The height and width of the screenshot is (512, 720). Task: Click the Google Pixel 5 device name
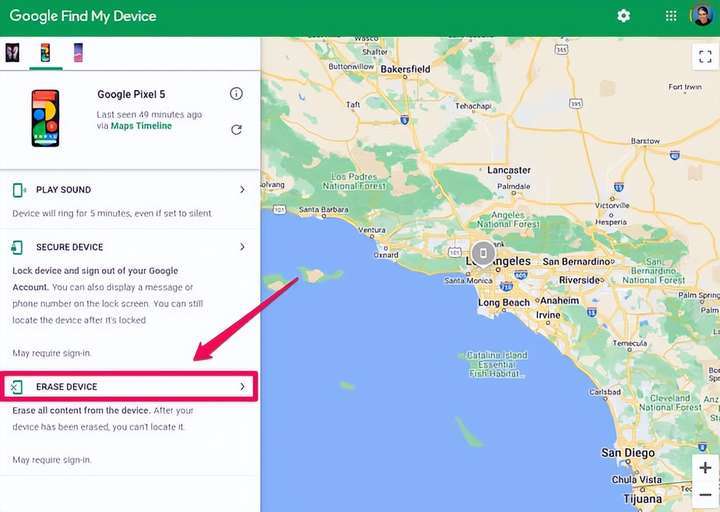tap(131, 94)
